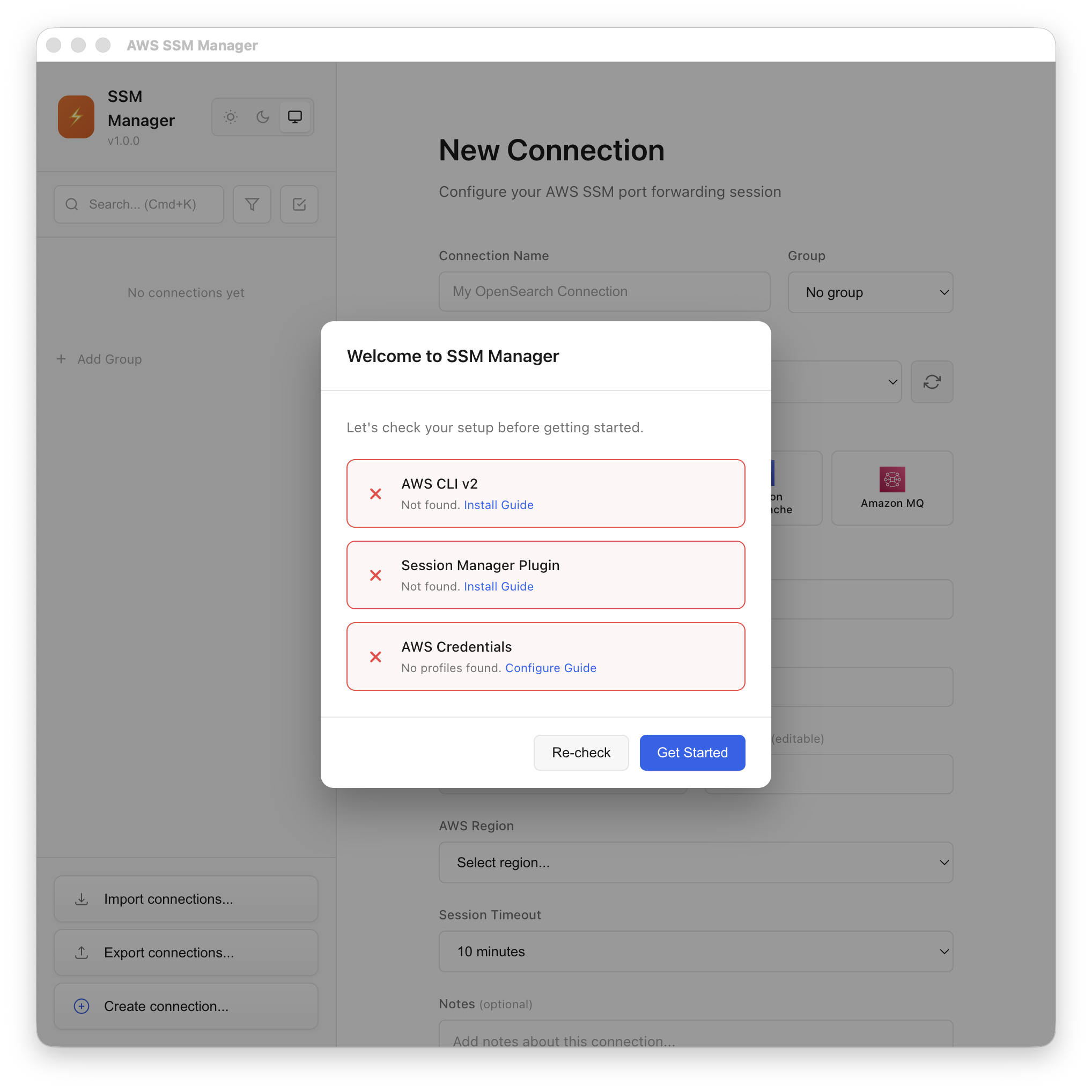Image resolution: width=1092 pixels, height=1092 pixels.
Task: Open the connection filter icon
Action: [x=252, y=204]
